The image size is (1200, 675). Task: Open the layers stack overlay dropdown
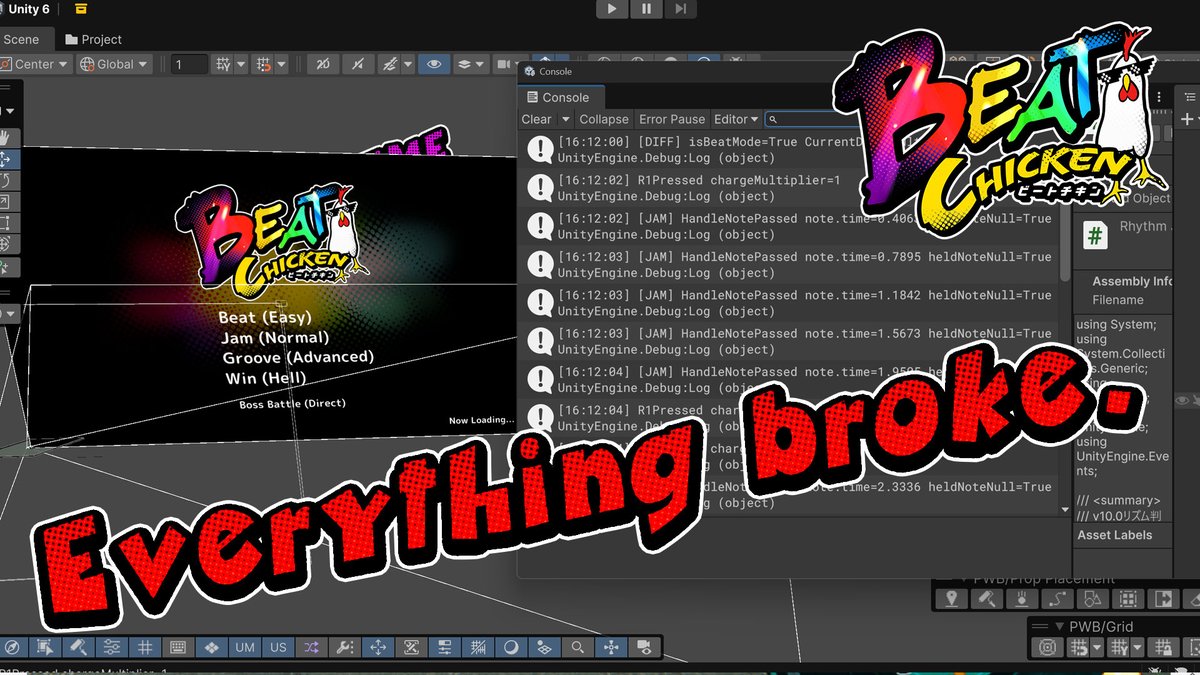pyautogui.click(x=470, y=64)
